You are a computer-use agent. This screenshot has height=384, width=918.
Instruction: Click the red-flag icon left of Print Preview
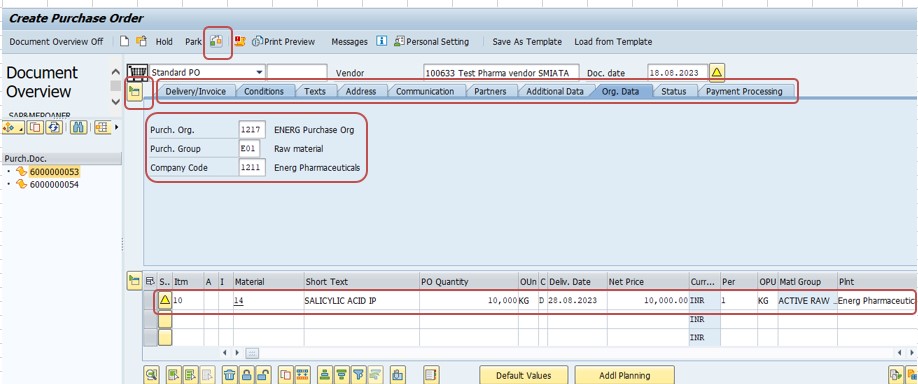pos(239,42)
